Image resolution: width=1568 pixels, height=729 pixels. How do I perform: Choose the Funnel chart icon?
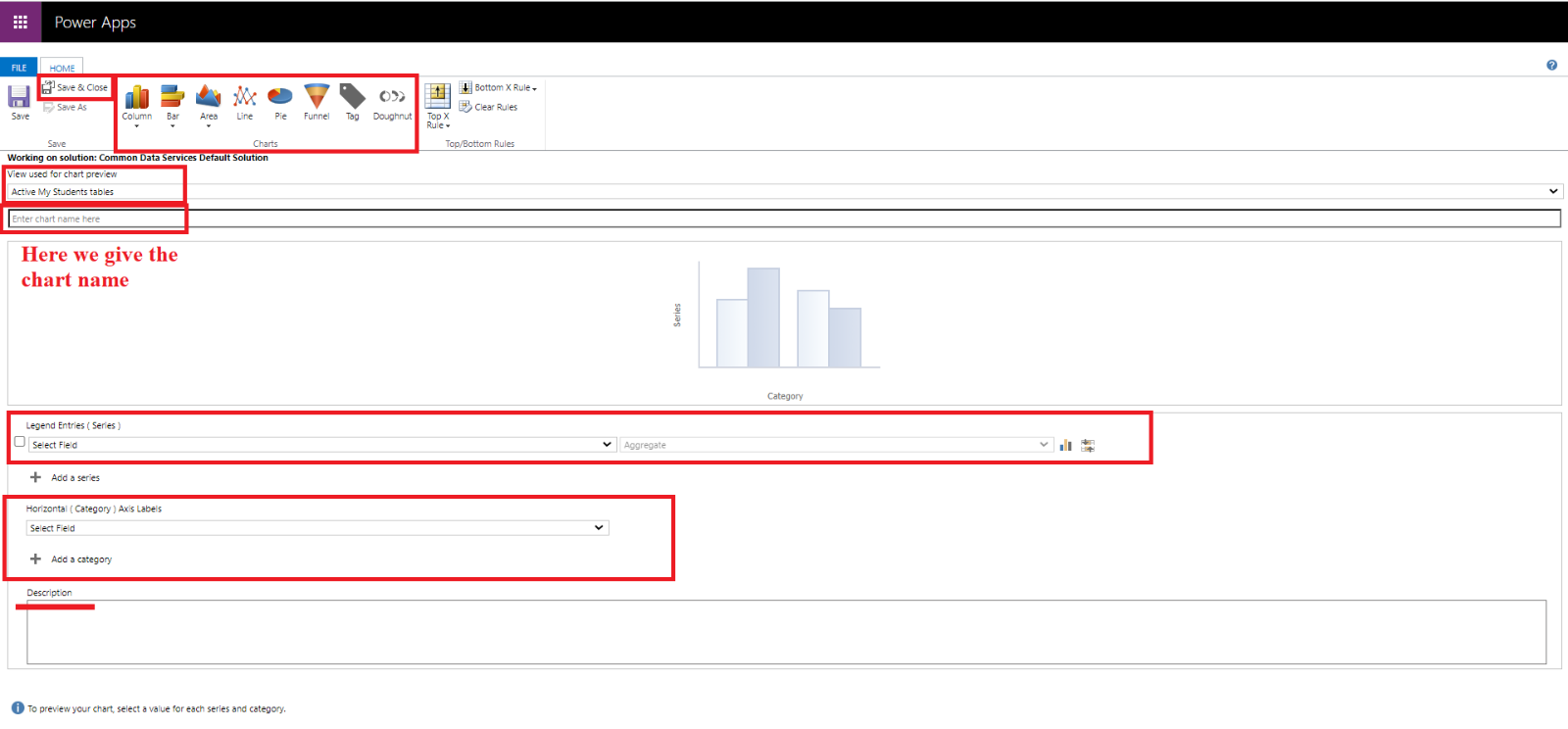[317, 97]
